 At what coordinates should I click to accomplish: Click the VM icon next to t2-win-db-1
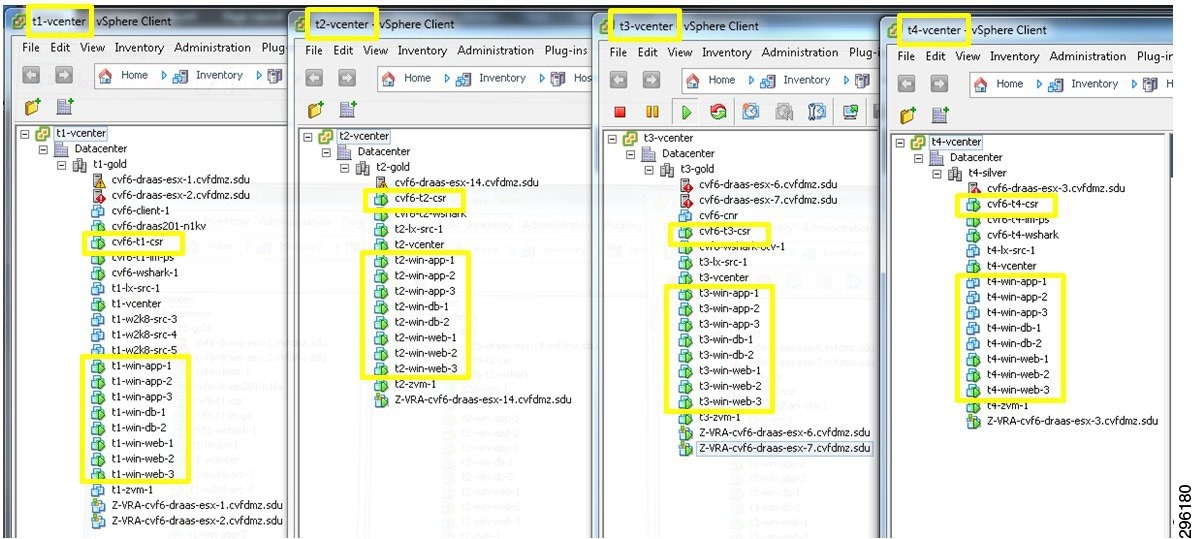381,306
